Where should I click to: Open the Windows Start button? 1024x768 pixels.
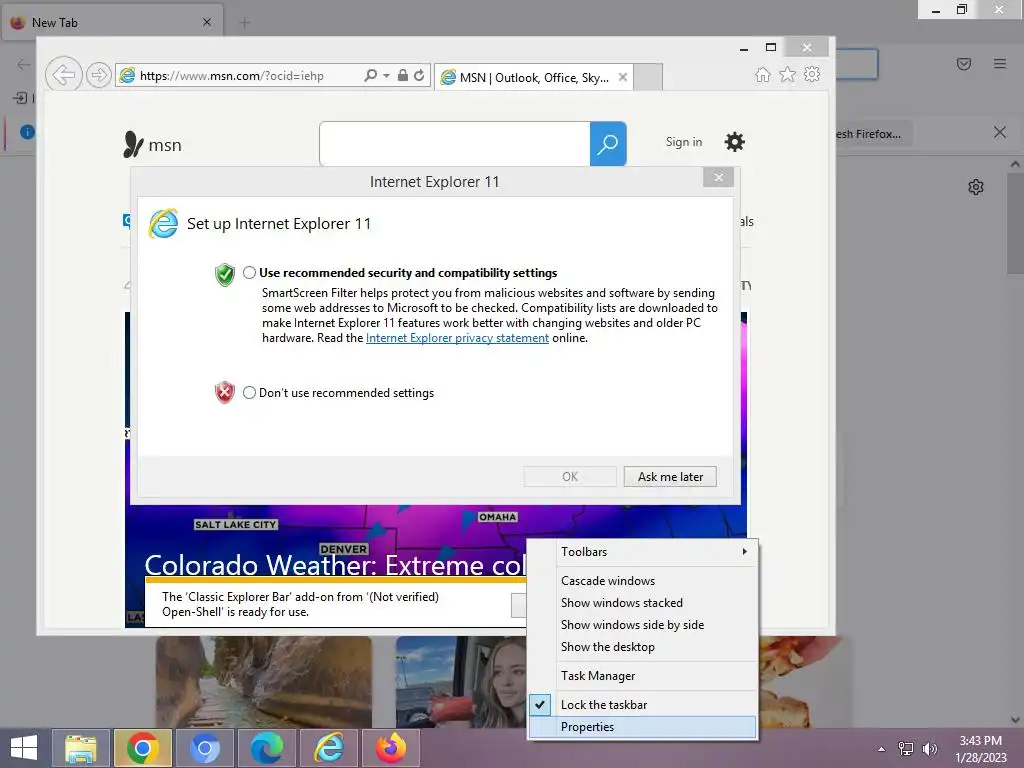tap(24, 748)
